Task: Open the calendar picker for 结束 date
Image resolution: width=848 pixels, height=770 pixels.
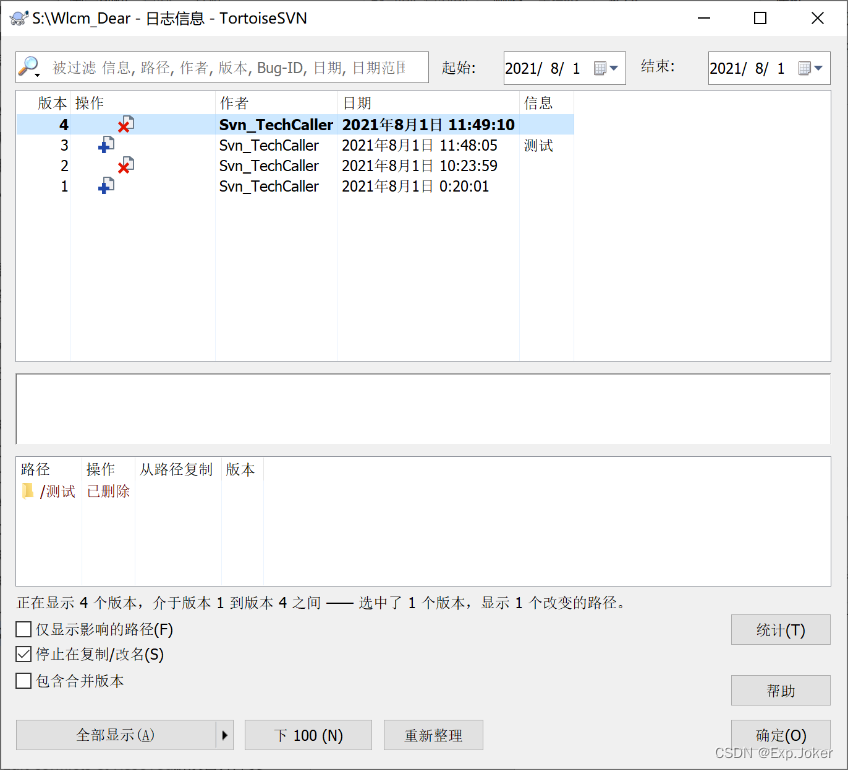Action: pyautogui.click(x=811, y=68)
